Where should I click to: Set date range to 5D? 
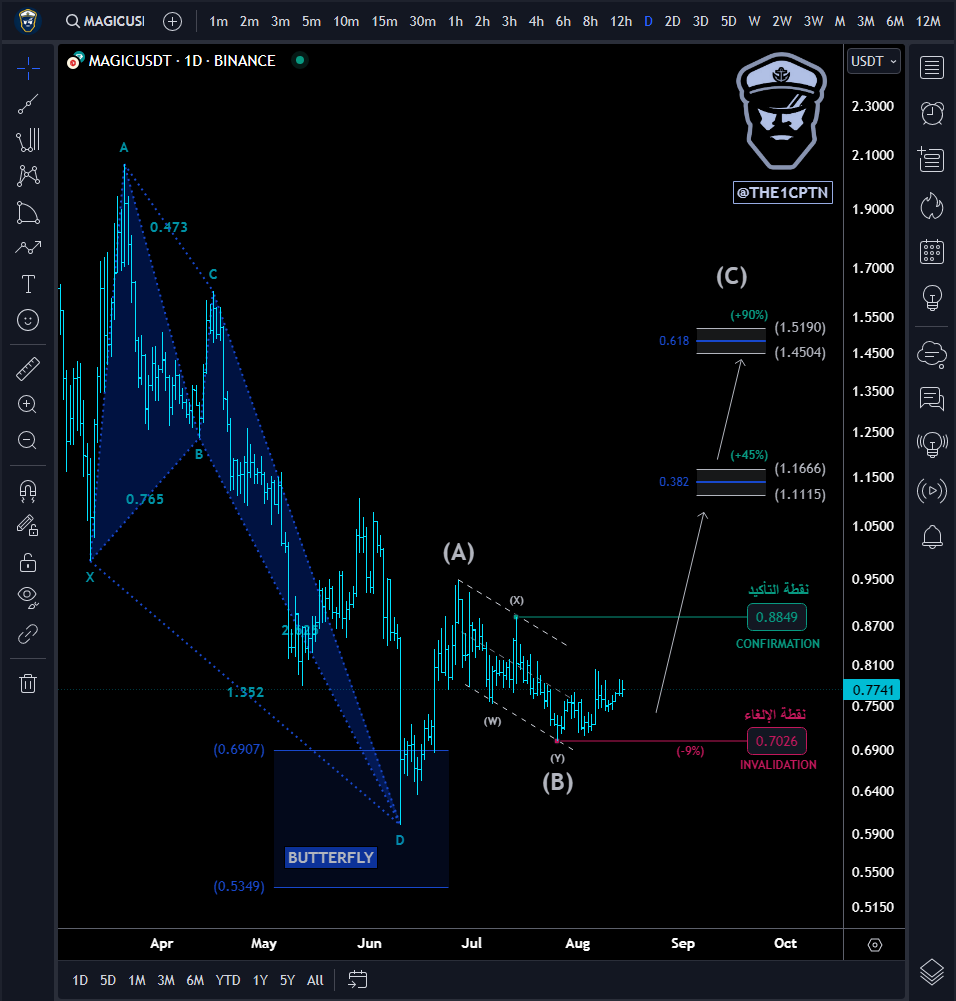(x=108, y=980)
